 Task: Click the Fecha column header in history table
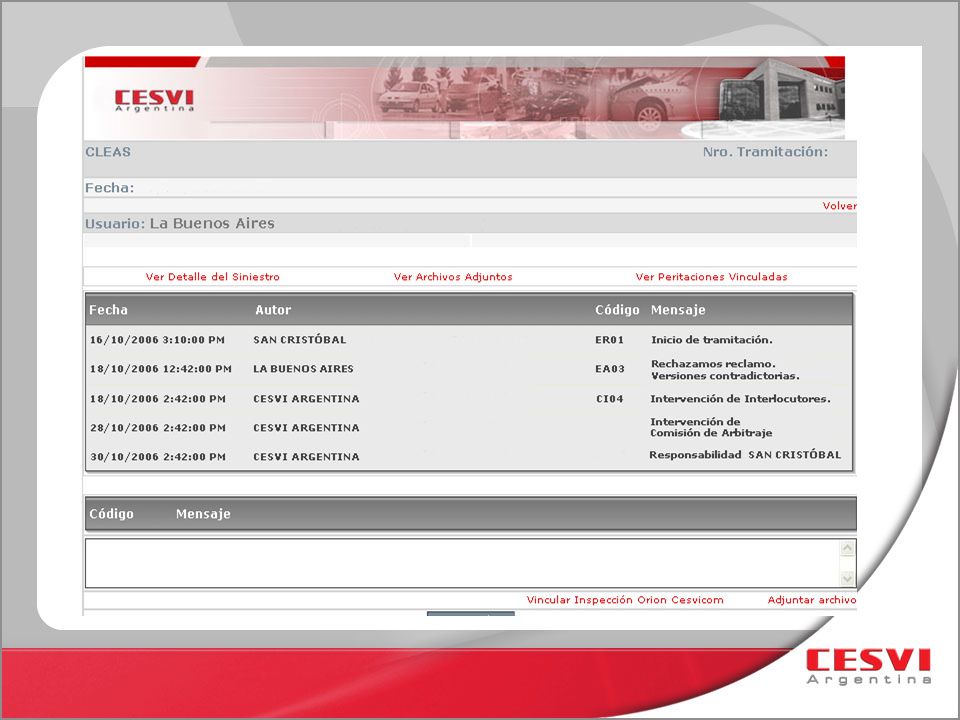click(x=108, y=310)
